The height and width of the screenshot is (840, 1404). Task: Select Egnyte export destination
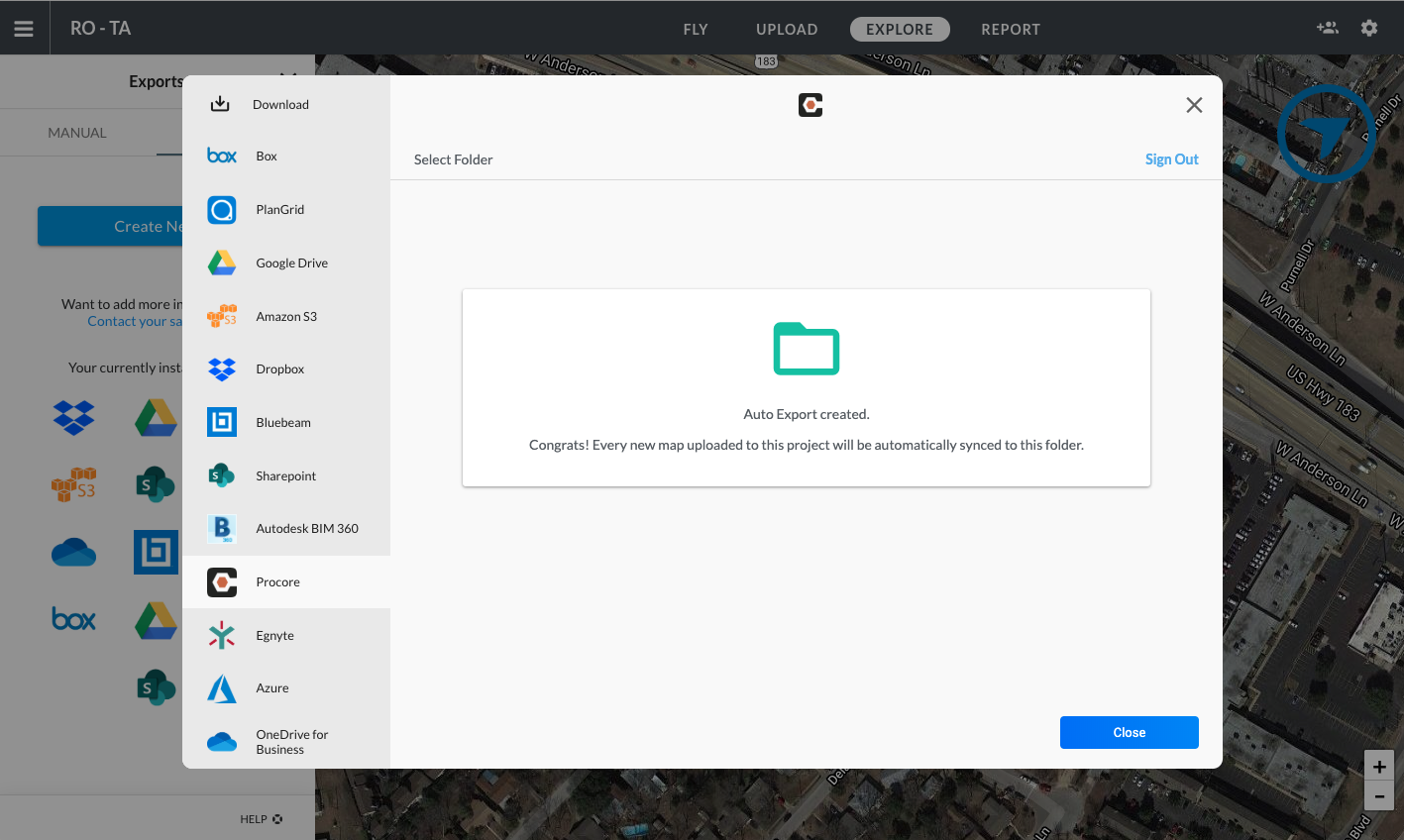[286, 636]
